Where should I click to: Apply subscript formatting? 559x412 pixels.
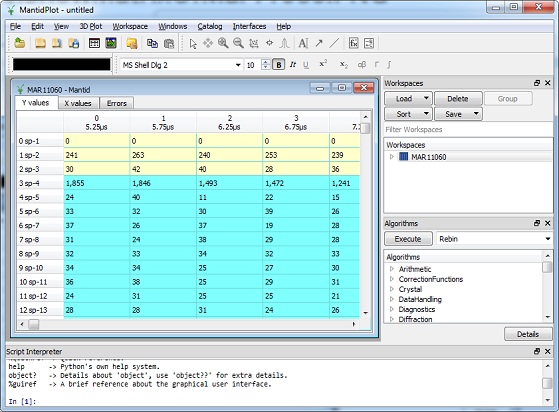coord(343,65)
